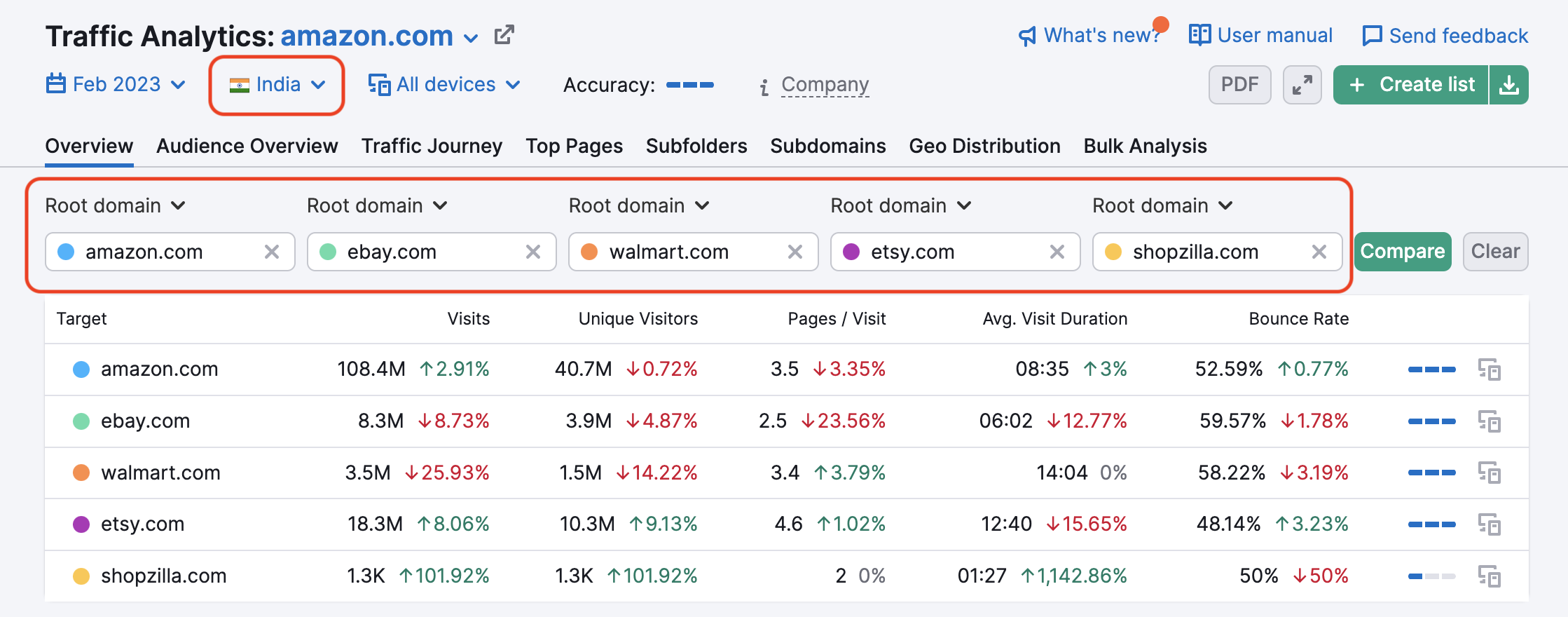The image size is (1568, 617).
Task: Click the green Compare button
Action: pos(1403,252)
